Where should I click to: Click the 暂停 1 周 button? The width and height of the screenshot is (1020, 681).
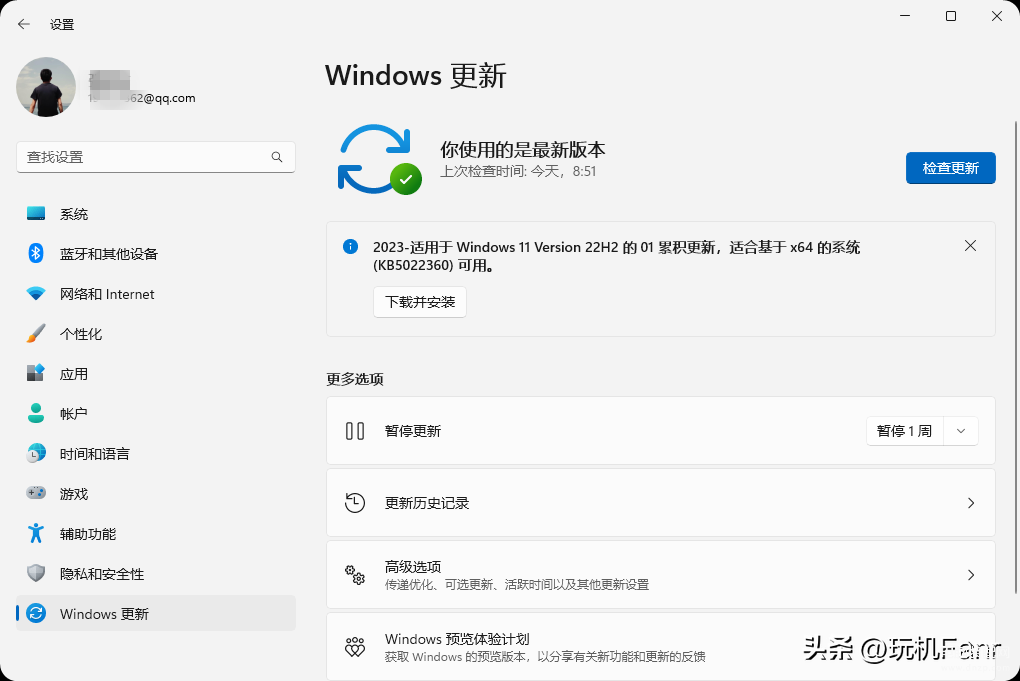tap(904, 431)
